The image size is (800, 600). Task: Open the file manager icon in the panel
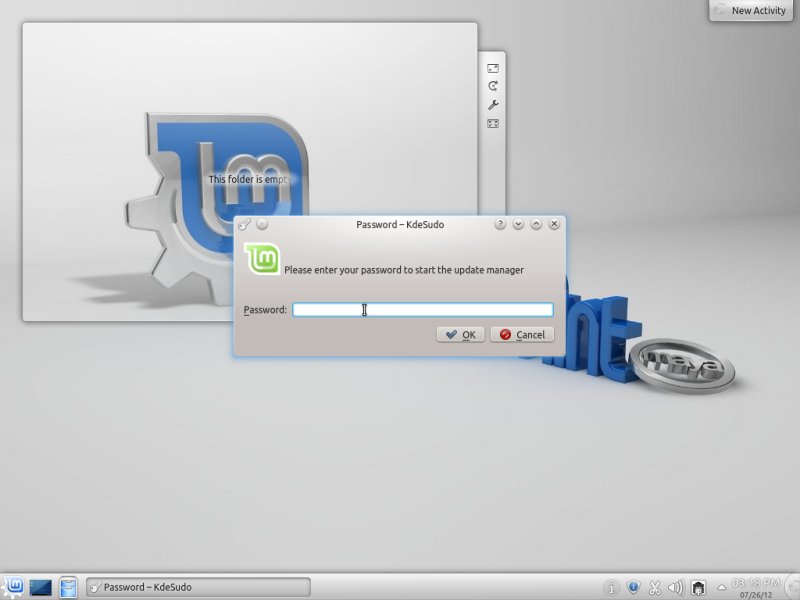(68, 587)
